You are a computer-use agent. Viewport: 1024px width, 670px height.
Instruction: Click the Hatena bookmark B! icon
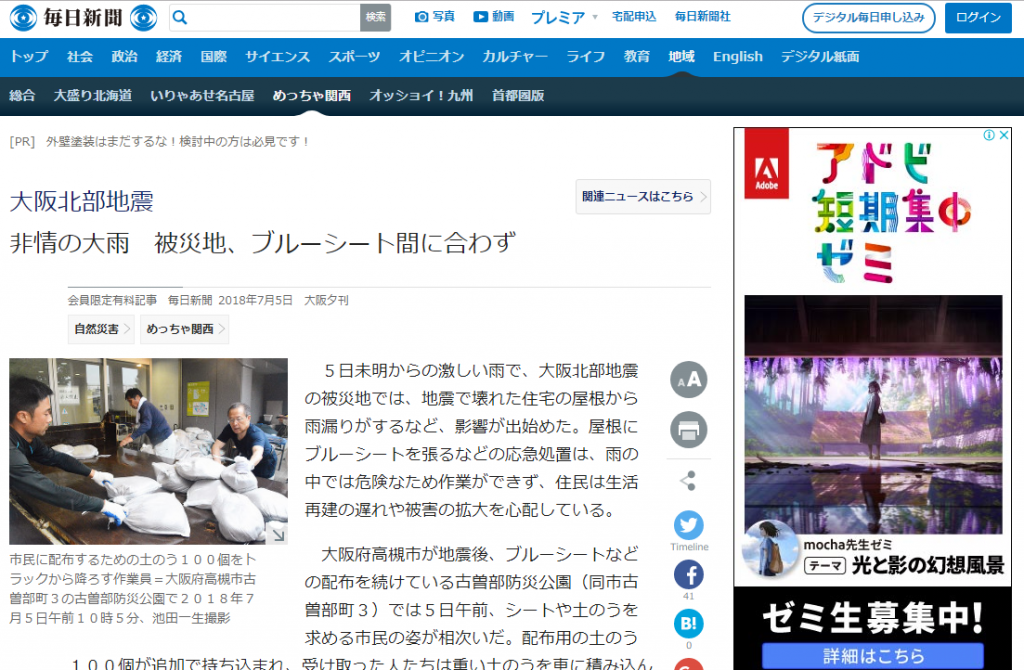(688, 624)
